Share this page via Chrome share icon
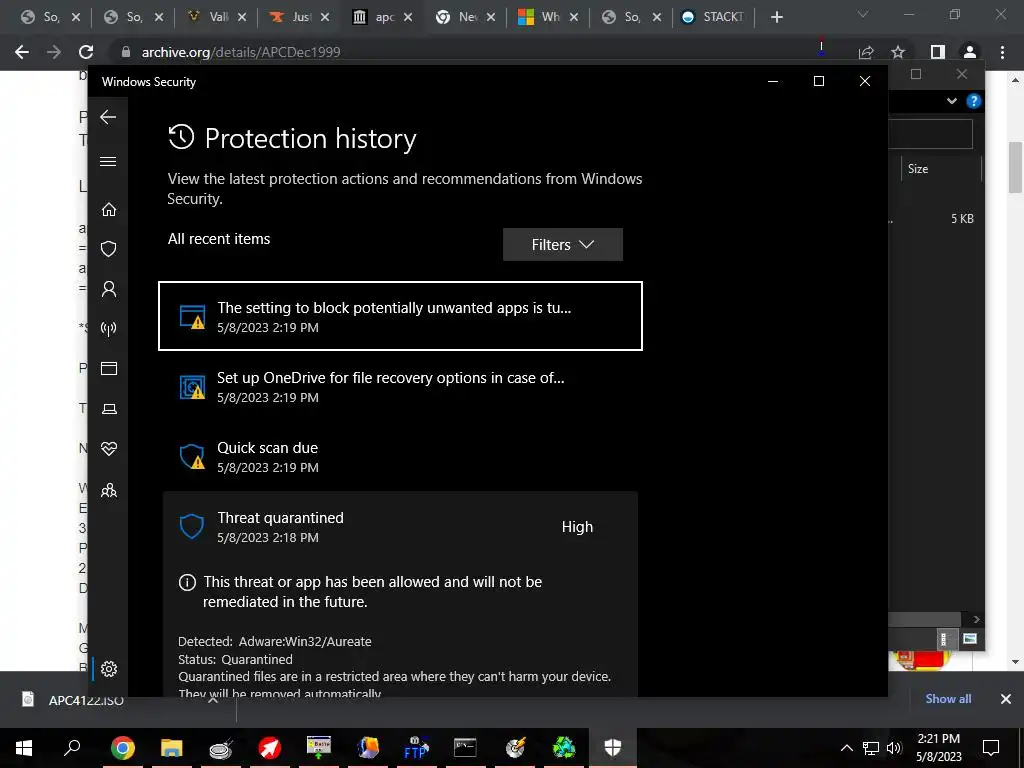 click(866, 52)
